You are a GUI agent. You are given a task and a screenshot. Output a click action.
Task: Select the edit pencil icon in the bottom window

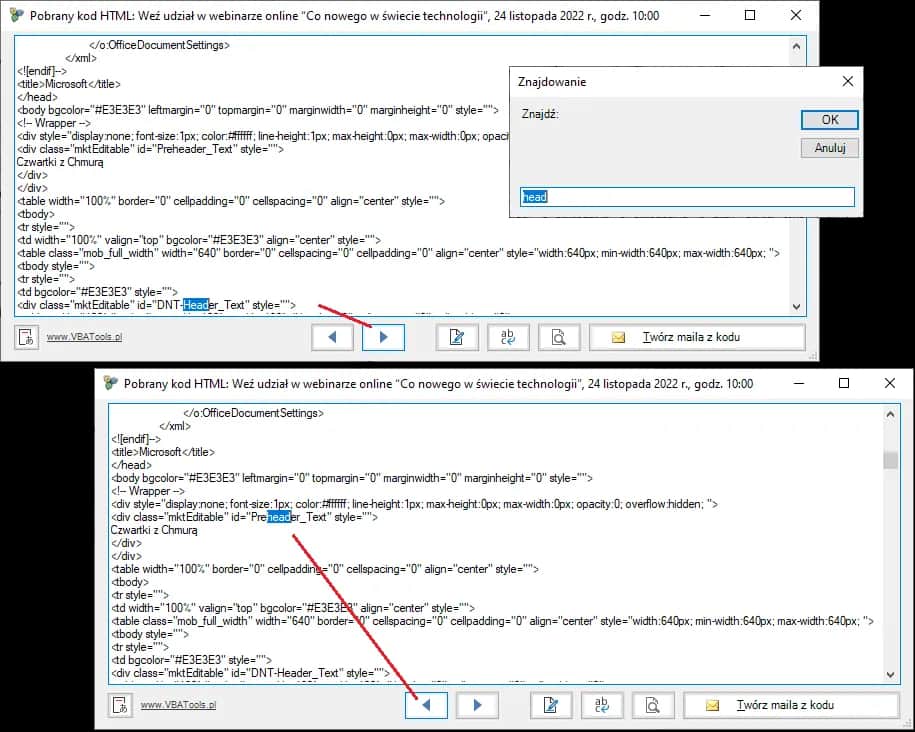coord(551,705)
